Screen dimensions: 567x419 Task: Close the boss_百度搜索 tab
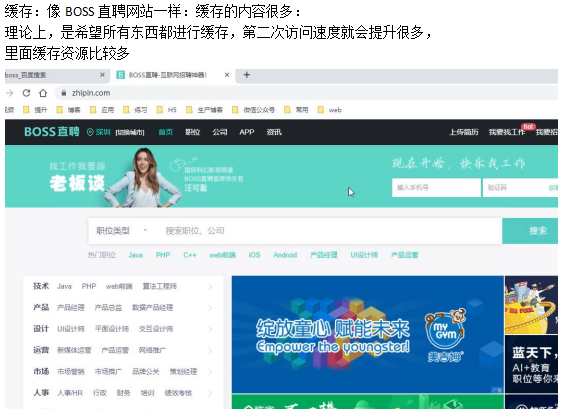(102, 75)
